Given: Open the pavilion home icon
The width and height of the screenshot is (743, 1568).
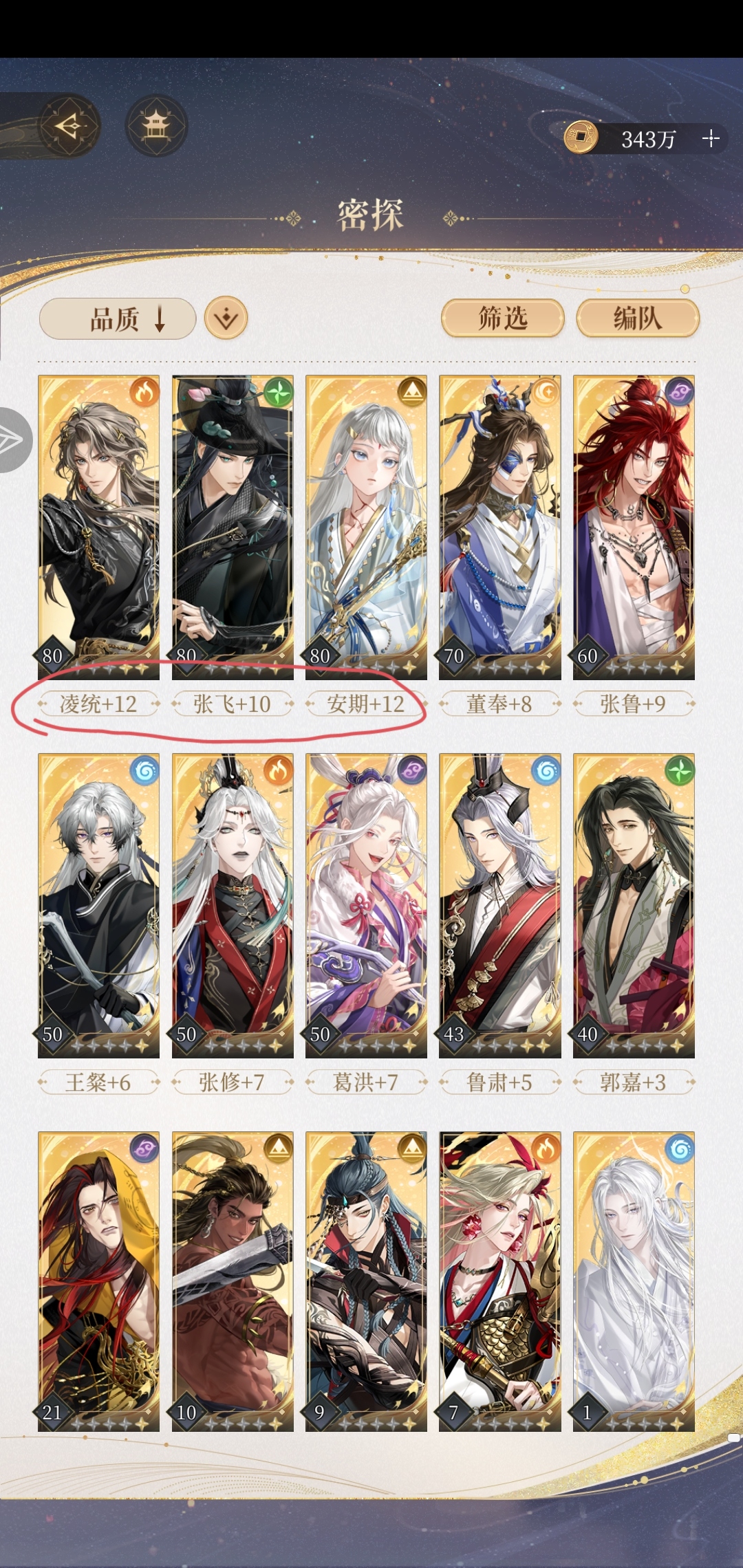Looking at the screenshot, I should click(156, 126).
